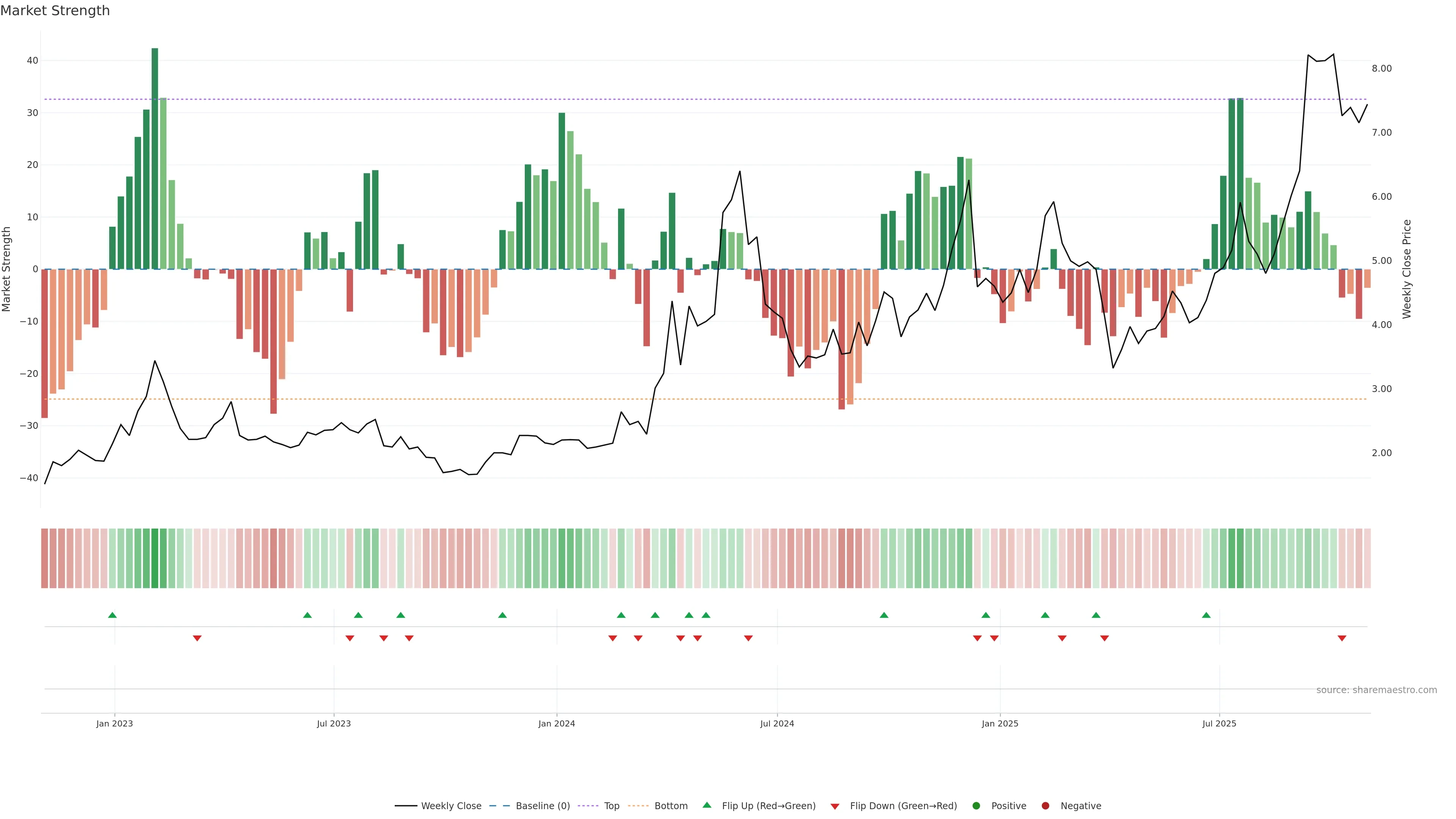
Task: Click the Weekly Close Price axis title
Action: coord(1407,269)
